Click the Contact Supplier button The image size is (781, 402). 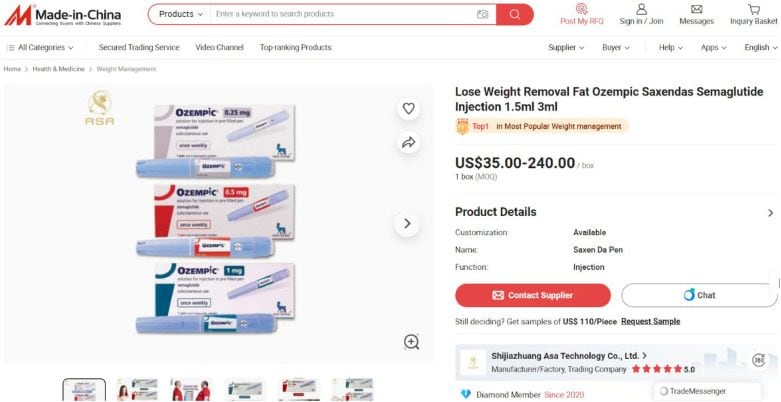pyautogui.click(x=532, y=295)
